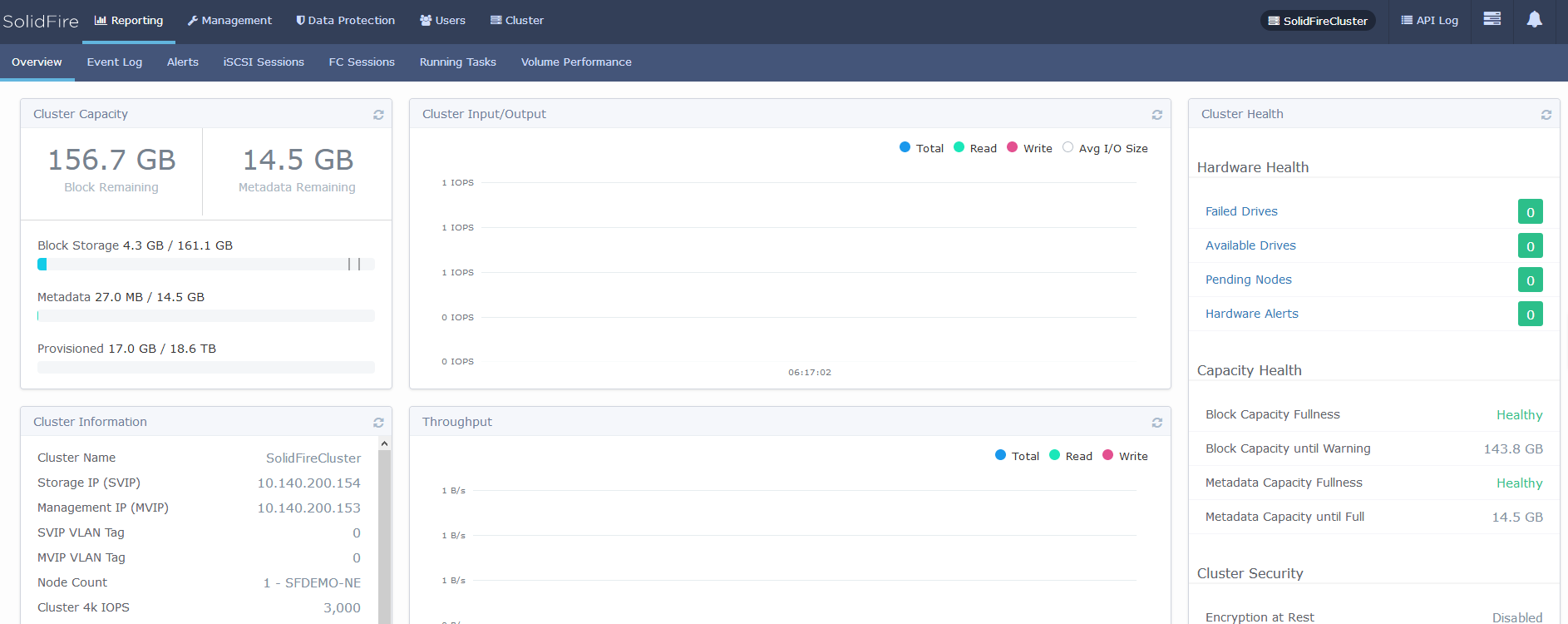Open the Failed Drives link
The width and height of the screenshot is (1568, 624).
[1241, 211]
